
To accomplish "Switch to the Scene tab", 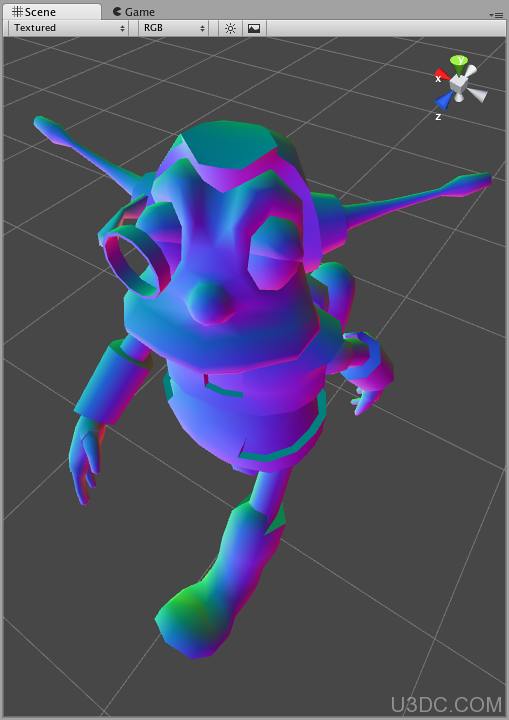I will 51,11.
